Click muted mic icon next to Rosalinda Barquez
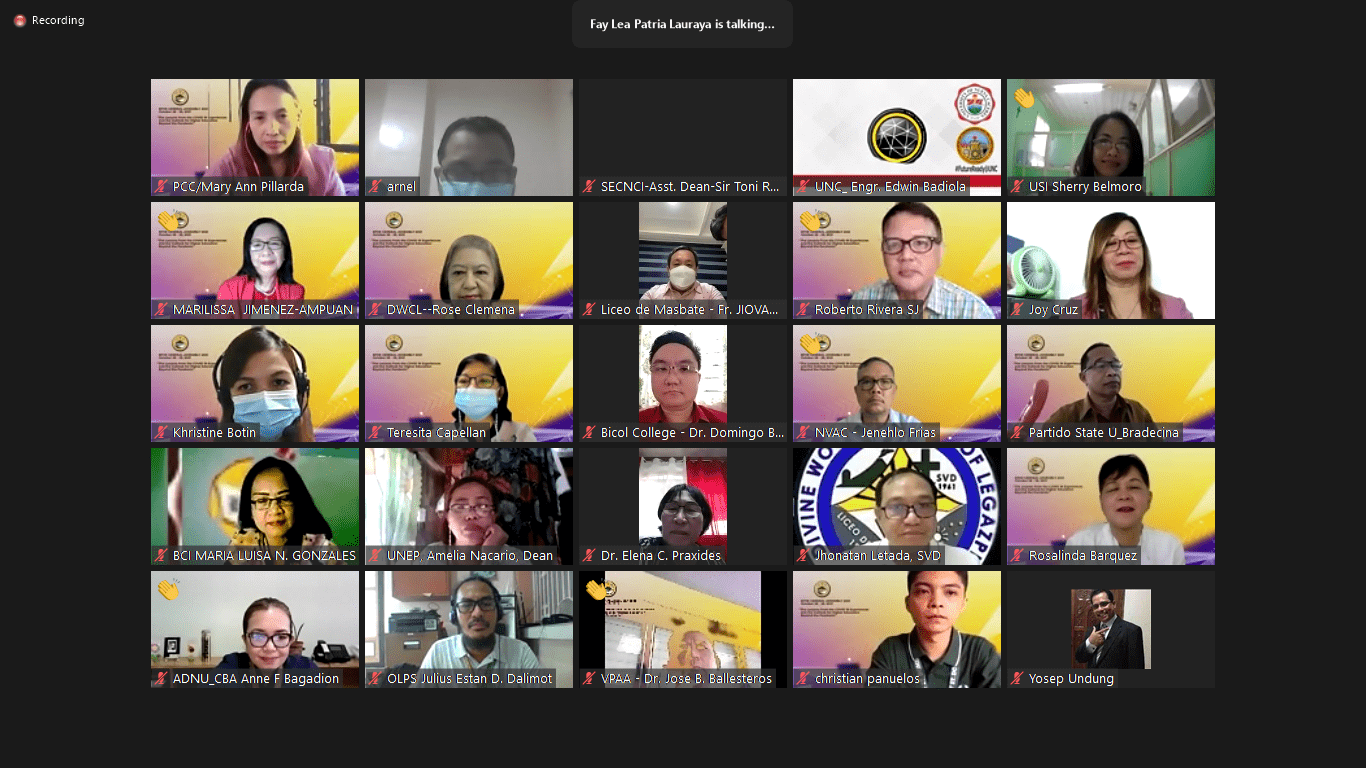The width and height of the screenshot is (1366, 768). click(1017, 556)
